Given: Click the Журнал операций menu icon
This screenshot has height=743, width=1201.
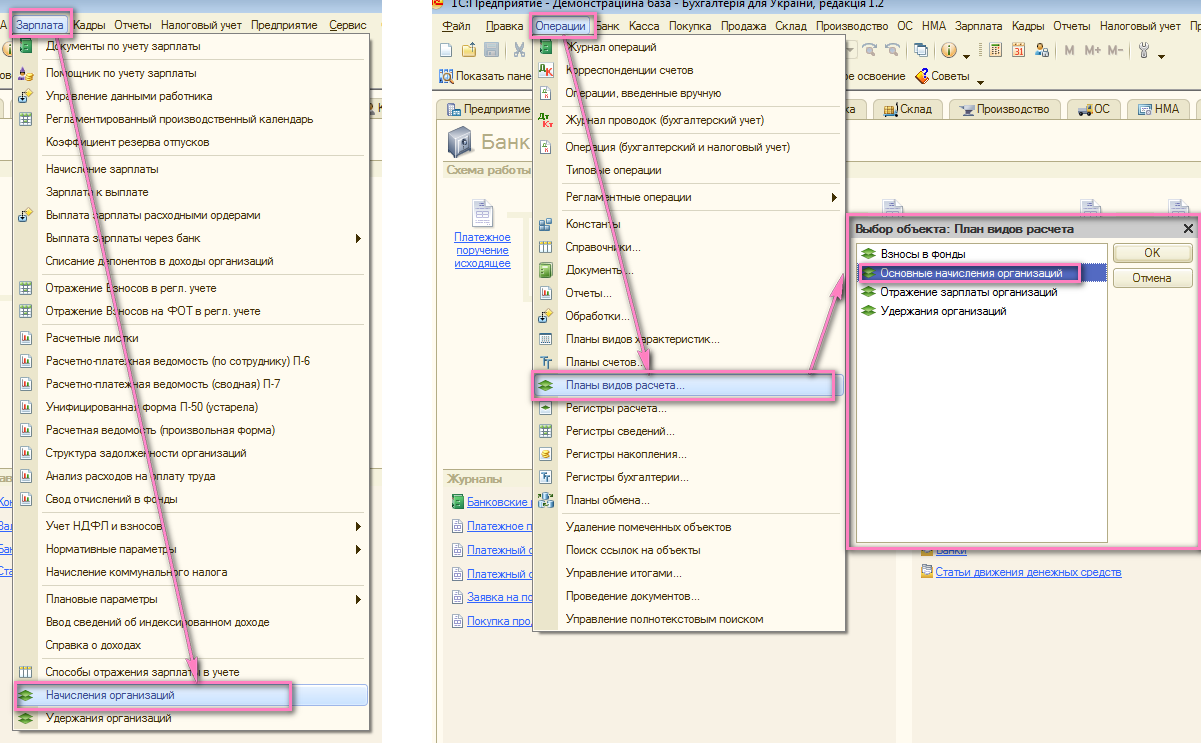Looking at the screenshot, I should (x=546, y=47).
